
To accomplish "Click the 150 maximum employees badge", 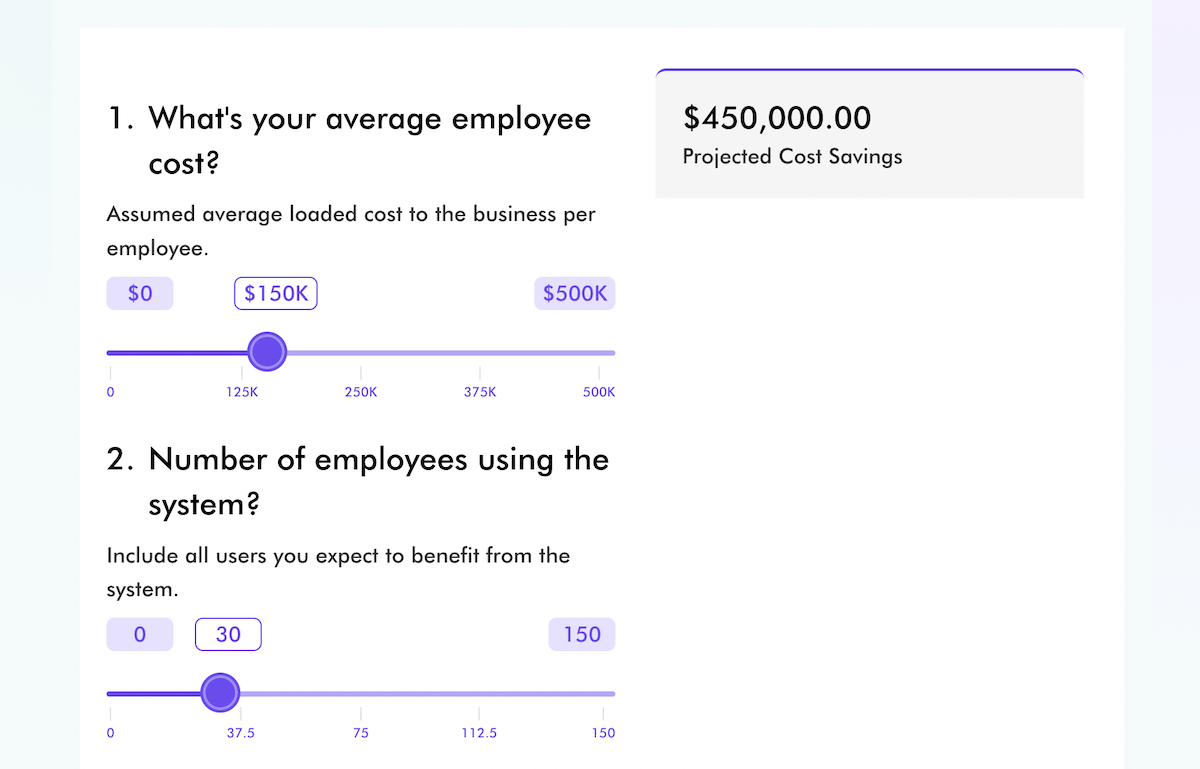I will coord(581,634).
